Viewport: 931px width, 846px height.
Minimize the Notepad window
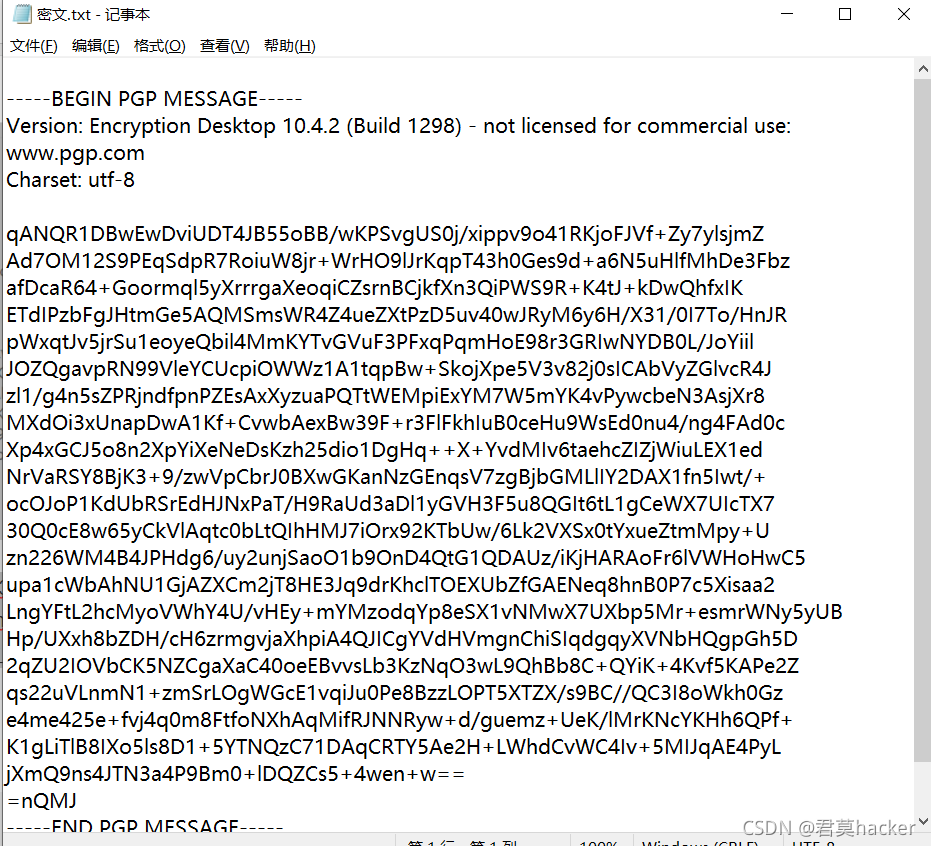tap(787, 14)
